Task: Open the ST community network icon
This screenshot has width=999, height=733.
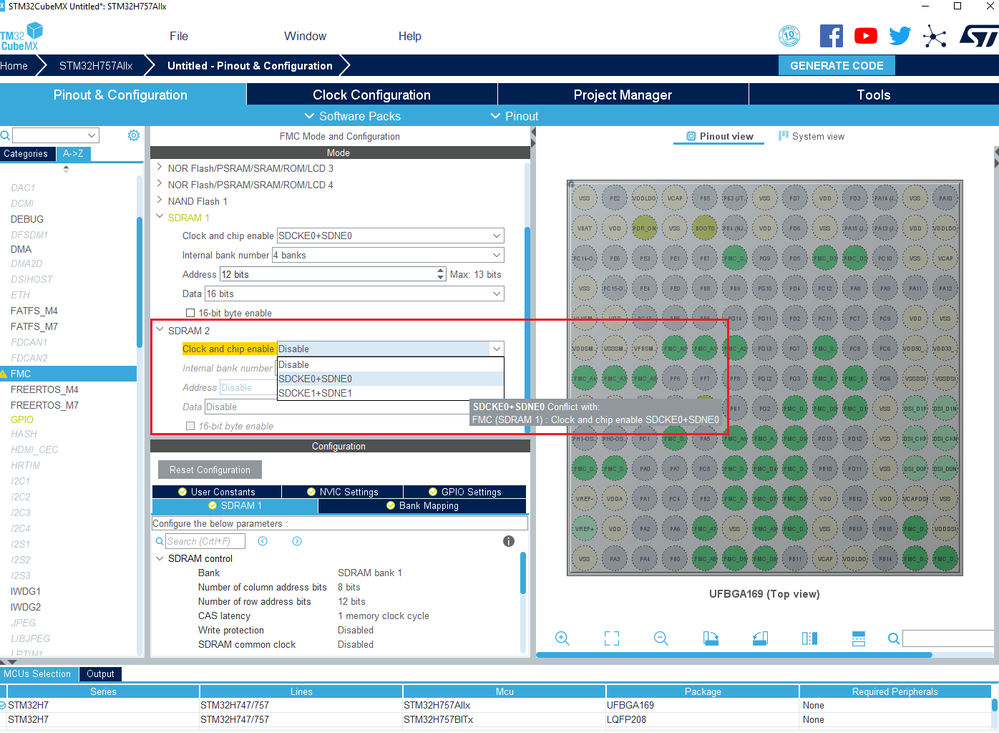Action: pyautogui.click(x=934, y=36)
